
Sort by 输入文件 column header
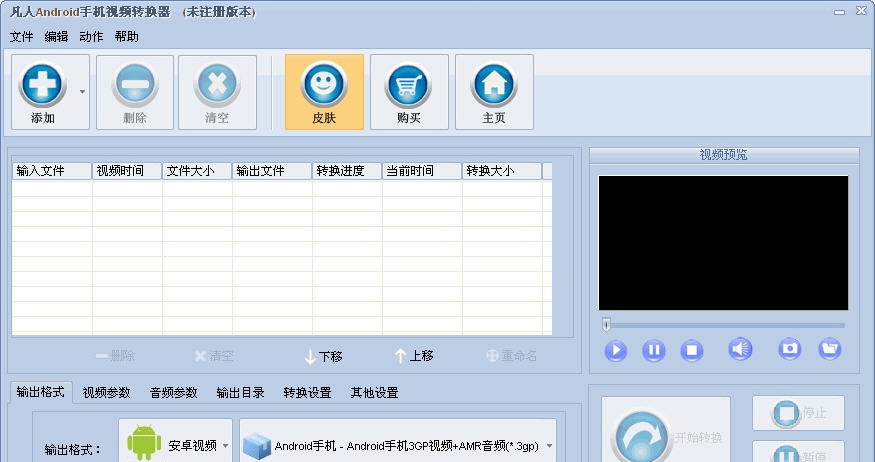[x=52, y=171]
